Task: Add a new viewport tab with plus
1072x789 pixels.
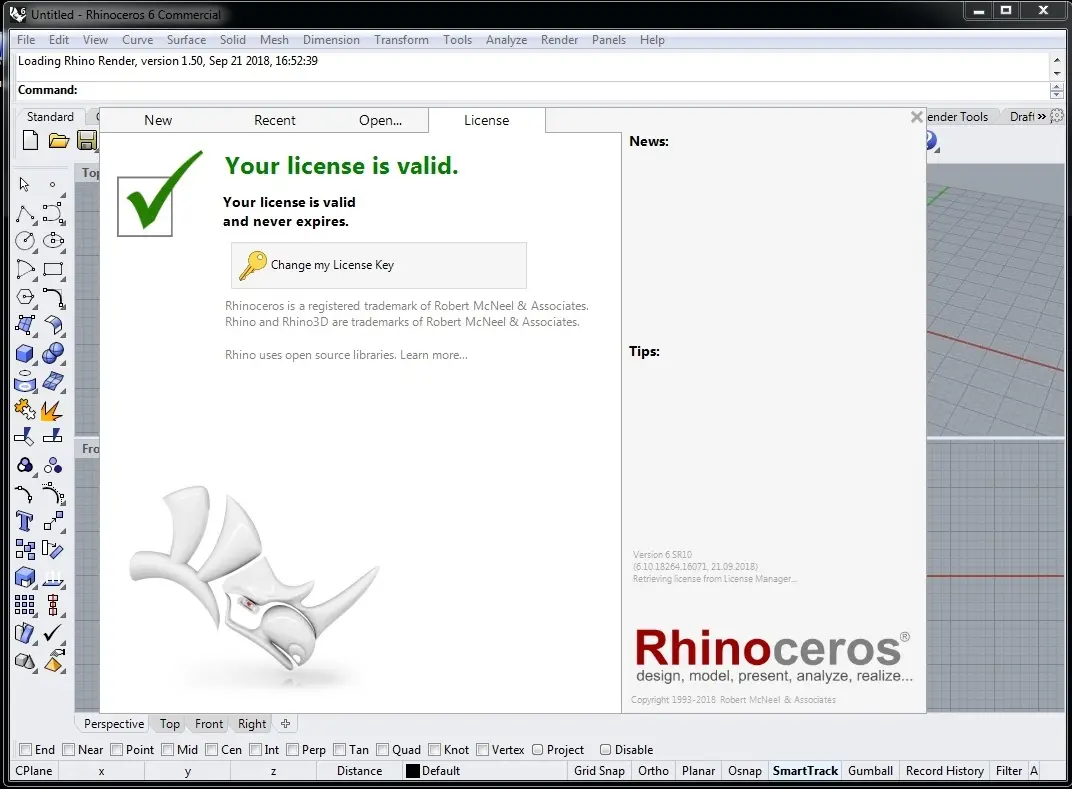Action: click(x=286, y=723)
